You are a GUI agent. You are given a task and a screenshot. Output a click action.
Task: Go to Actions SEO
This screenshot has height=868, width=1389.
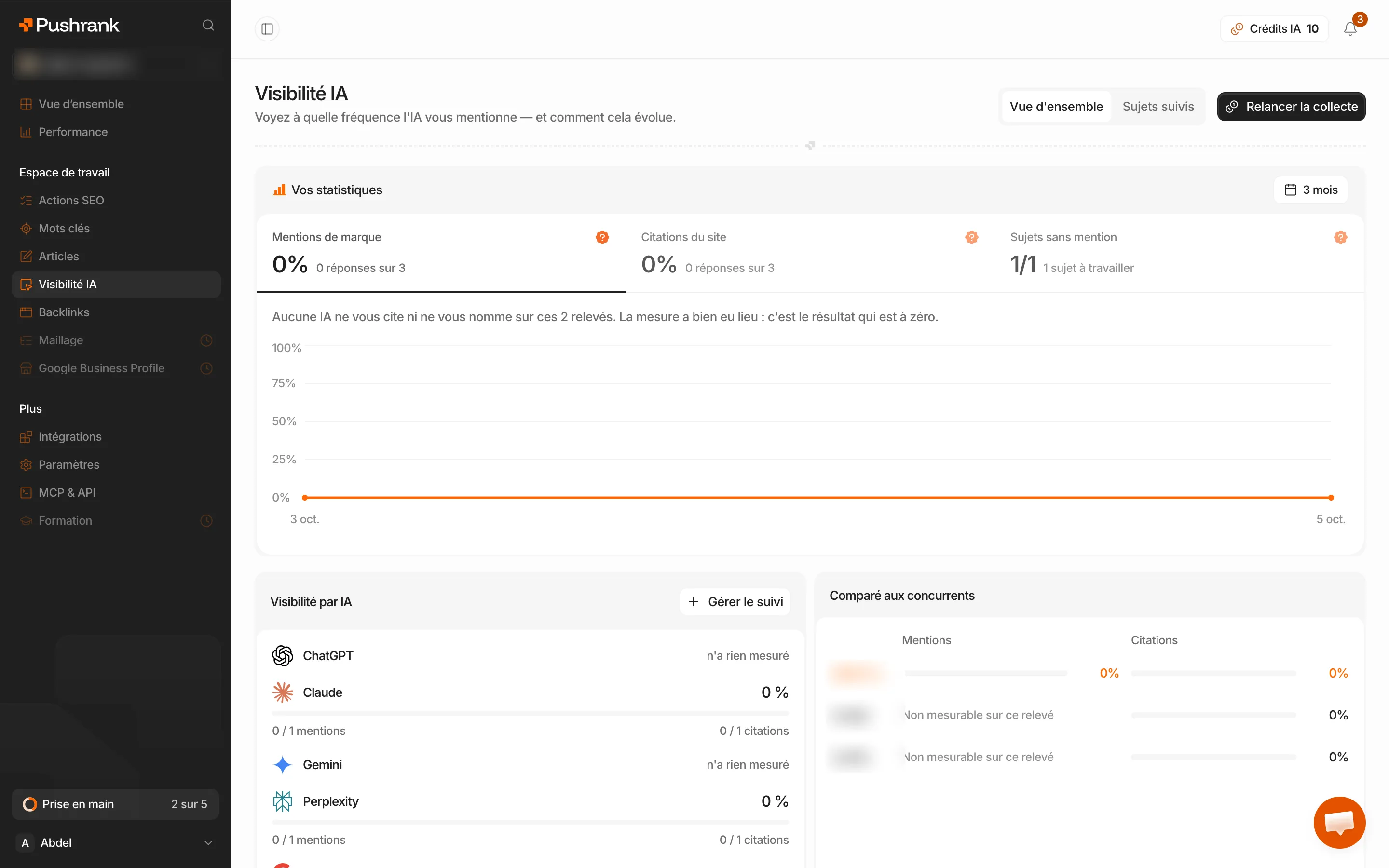(116, 200)
